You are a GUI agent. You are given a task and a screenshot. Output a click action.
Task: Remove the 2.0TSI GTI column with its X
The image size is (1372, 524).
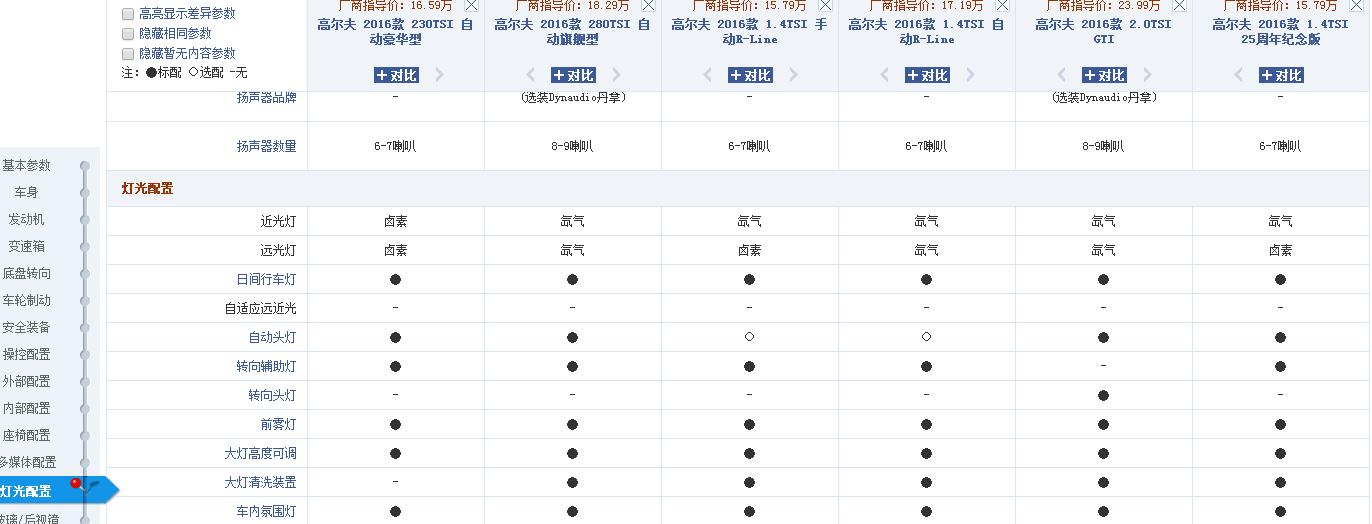pos(1179,5)
